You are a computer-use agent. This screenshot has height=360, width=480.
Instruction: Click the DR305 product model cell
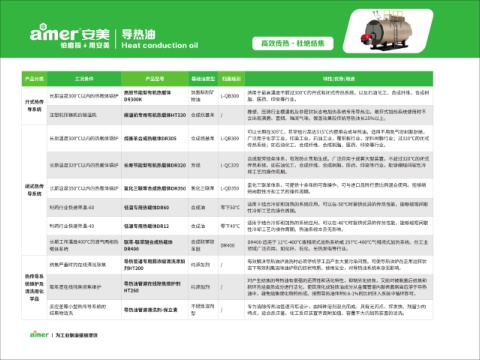point(155,138)
